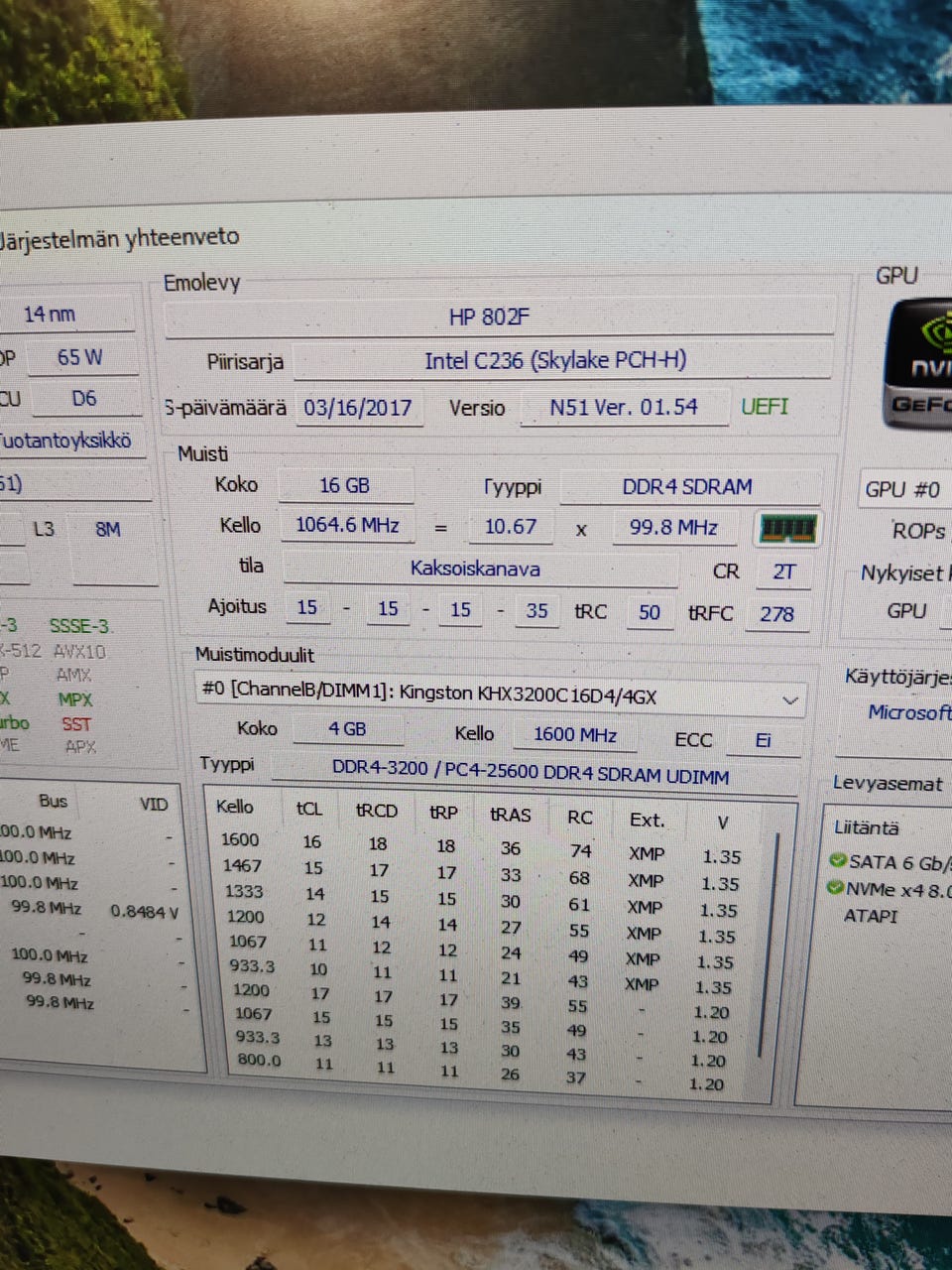The width and height of the screenshot is (952, 1270).
Task: Click the NVIDIA GeForce logo
Action: [x=919, y=365]
